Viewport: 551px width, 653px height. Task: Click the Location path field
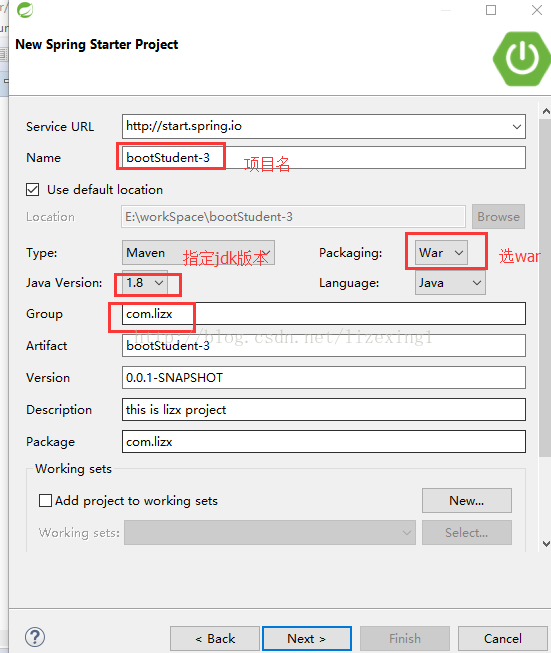tap(293, 217)
